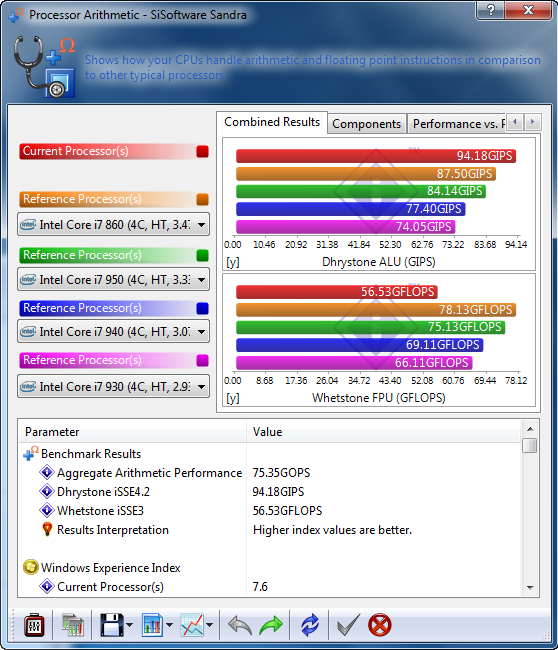Toggle the red Current Processor(s) swatch
This screenshot has height=650, width=558.
pyautogui.click(x=202, y=151)
